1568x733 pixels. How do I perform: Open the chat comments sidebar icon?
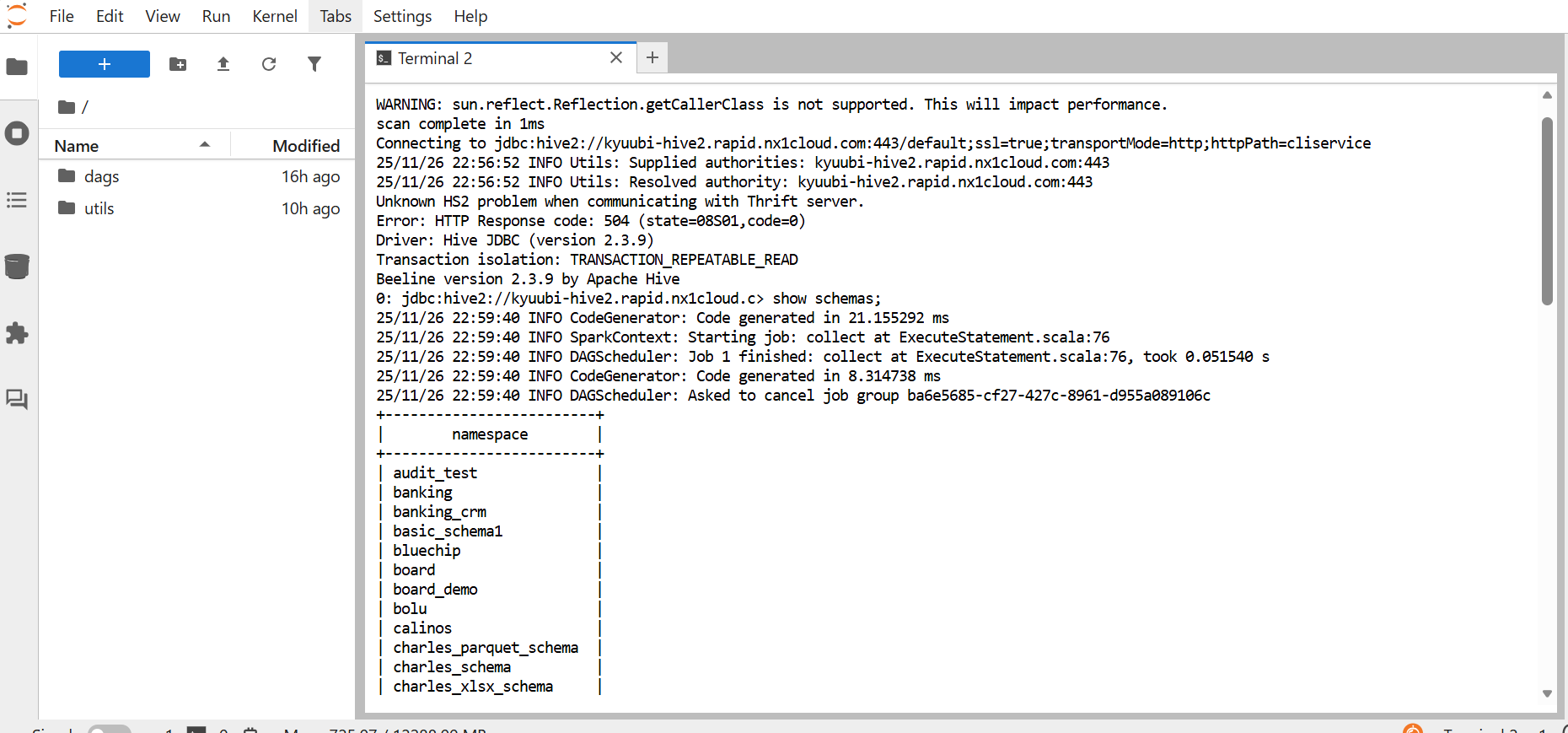coord(17,400)
